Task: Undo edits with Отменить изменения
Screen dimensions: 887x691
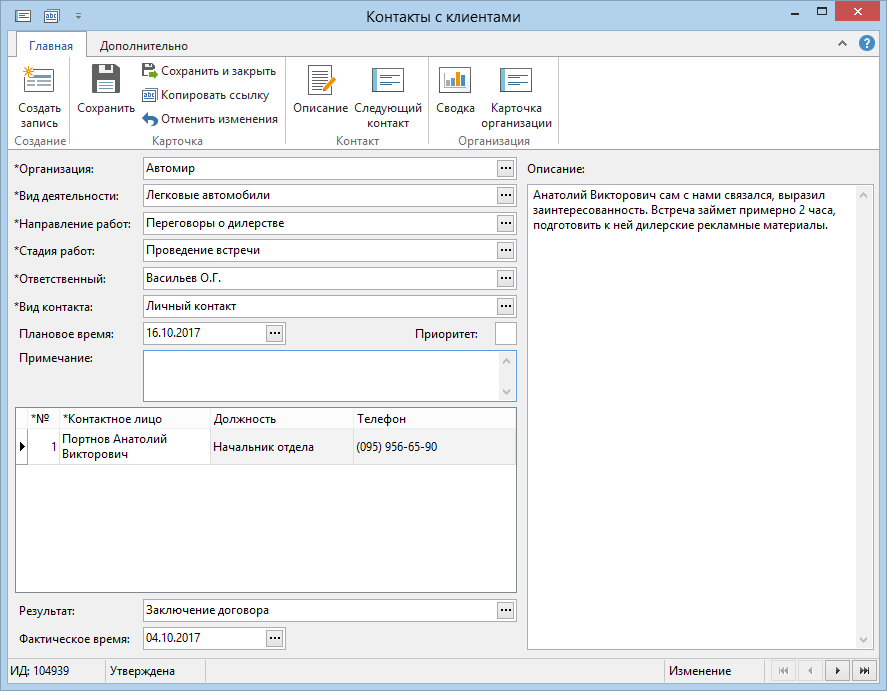Action: click(210, 119)
